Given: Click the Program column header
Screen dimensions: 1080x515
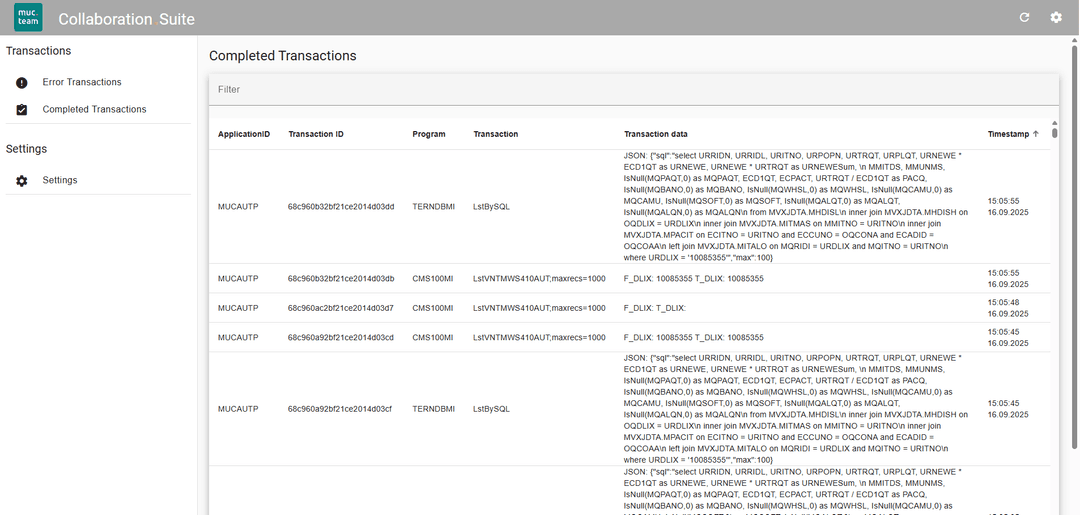Looking at the screenshot, I should click(x=429, y=134).
